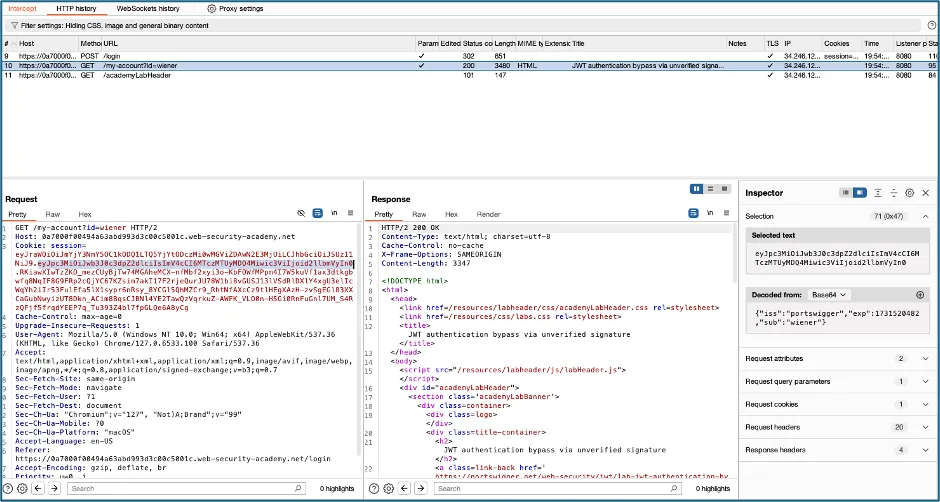The image size is (940, 502).
Task: Go to previous match in Response search
Action: 405,488
